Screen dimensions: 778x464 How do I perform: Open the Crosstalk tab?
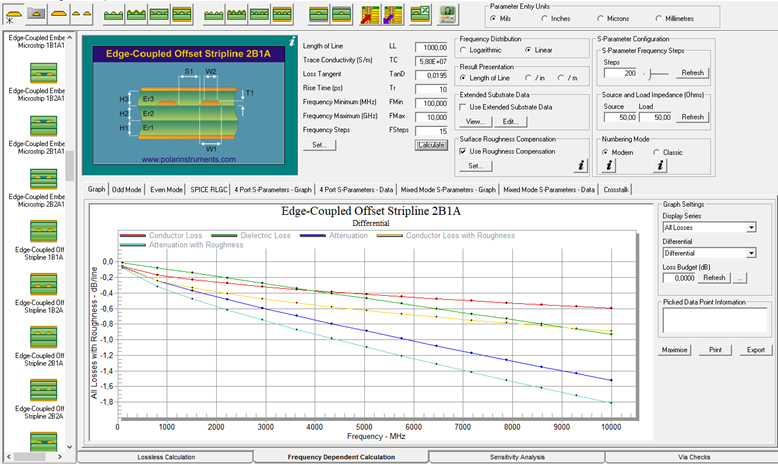coord(616,190)
